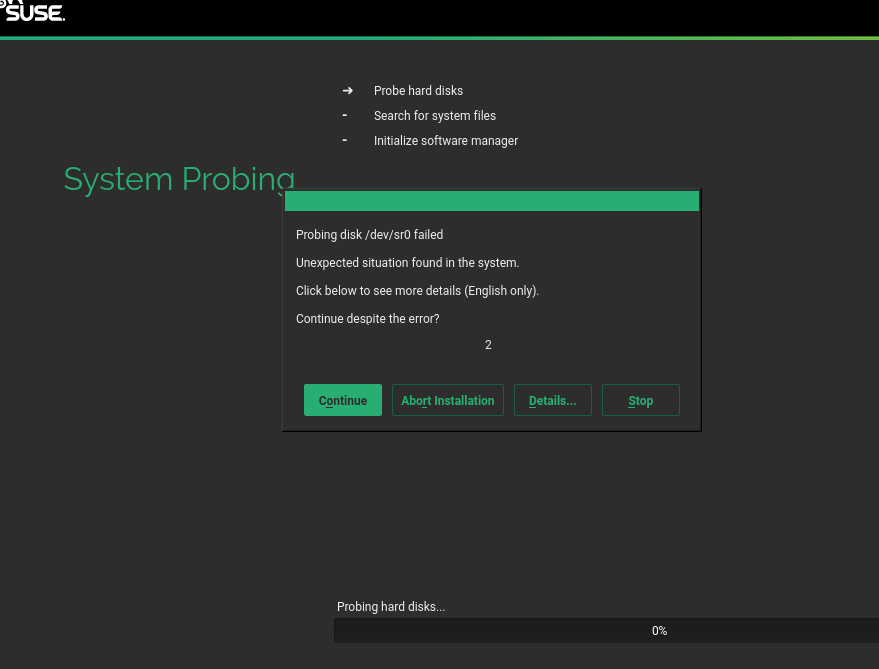879x669 pixels.
Task: Click the System Probing heading
Action: 179,179
